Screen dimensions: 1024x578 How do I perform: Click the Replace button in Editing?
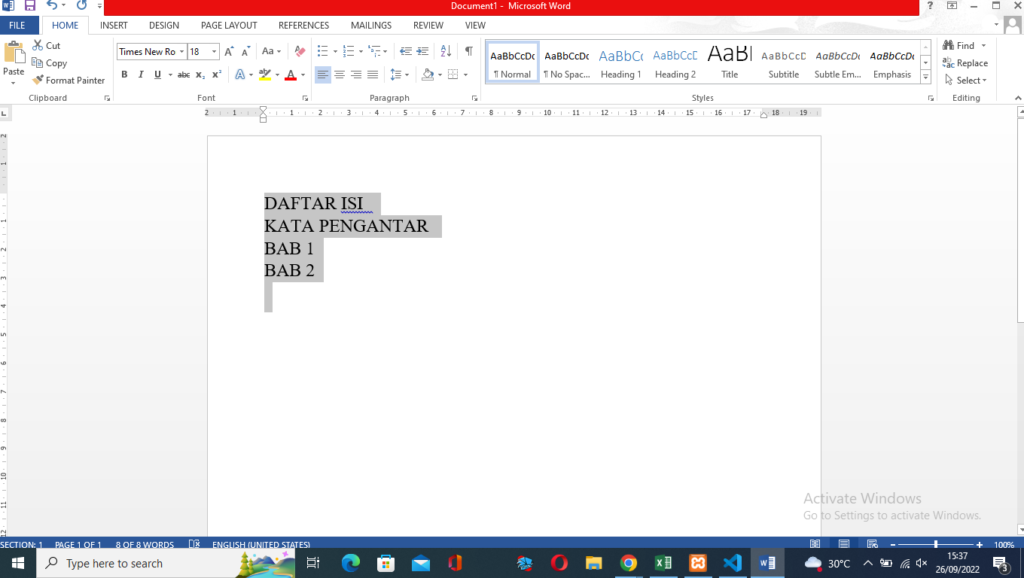[x=964, y=63]
